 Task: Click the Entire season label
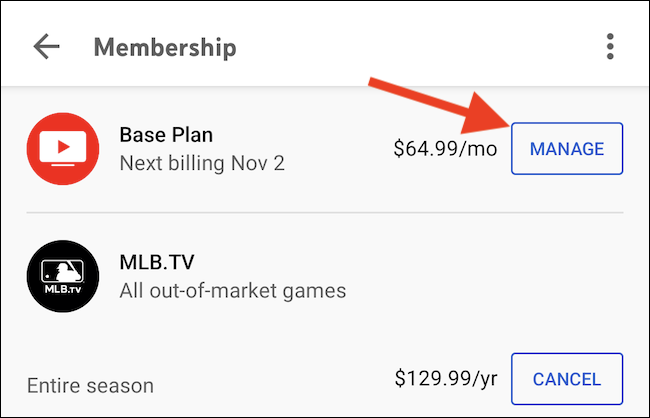tap(91, 384)
